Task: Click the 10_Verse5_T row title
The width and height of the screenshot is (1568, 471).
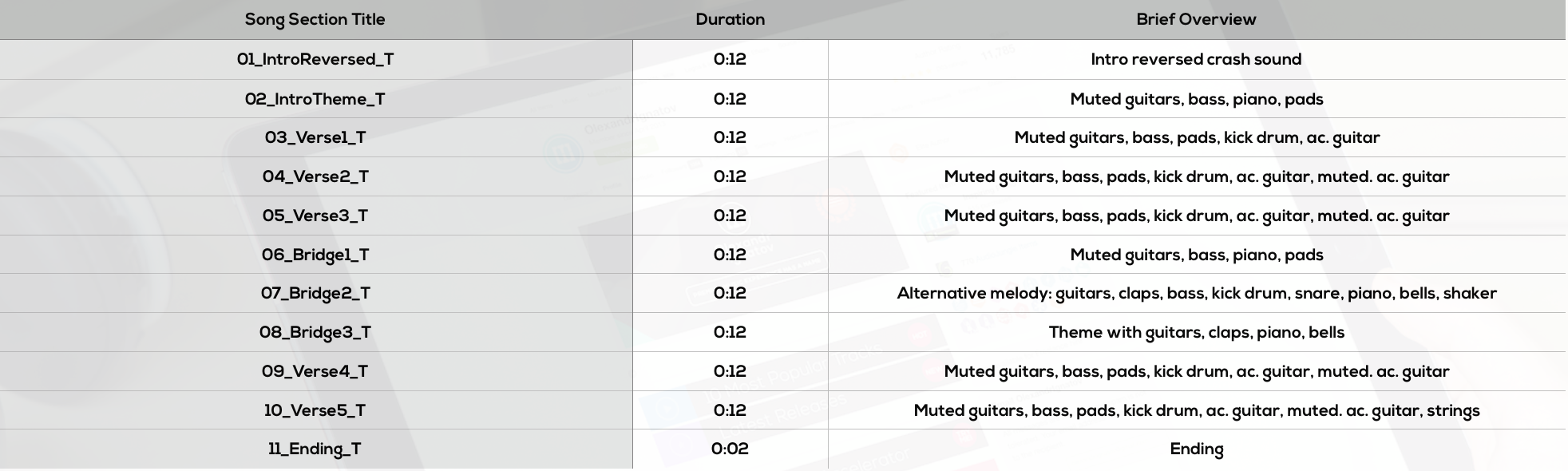Action: pyautogui.click(x=315, y=410)
